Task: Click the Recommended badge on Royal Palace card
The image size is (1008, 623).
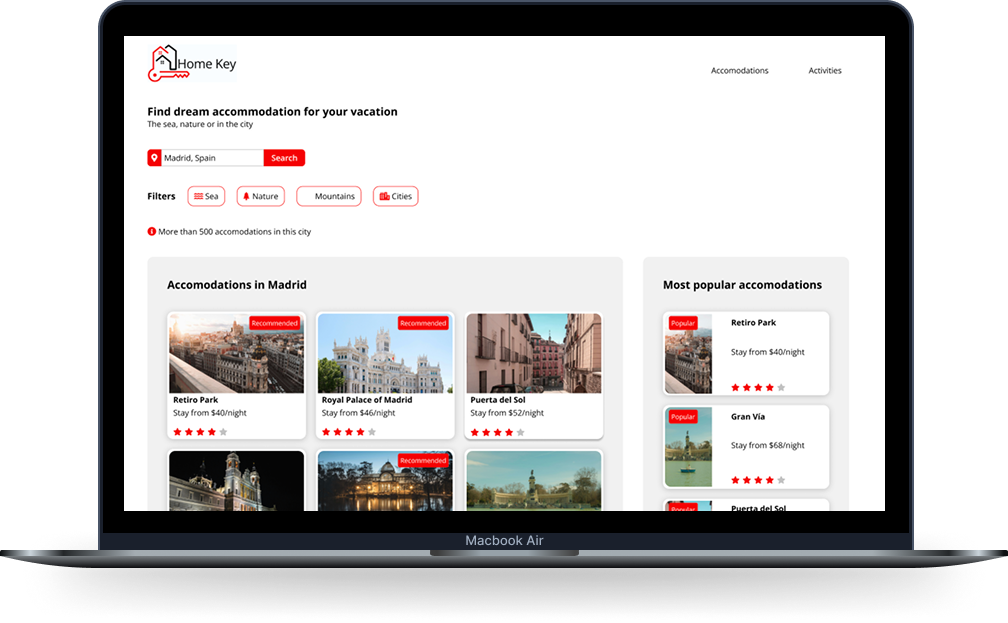Action: coord(423,323)
